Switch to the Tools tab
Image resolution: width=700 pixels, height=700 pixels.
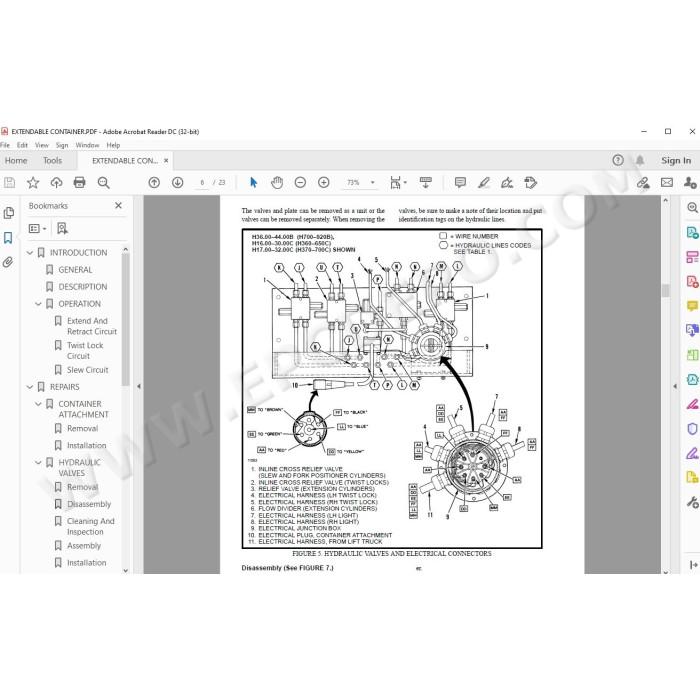(52, 160)
